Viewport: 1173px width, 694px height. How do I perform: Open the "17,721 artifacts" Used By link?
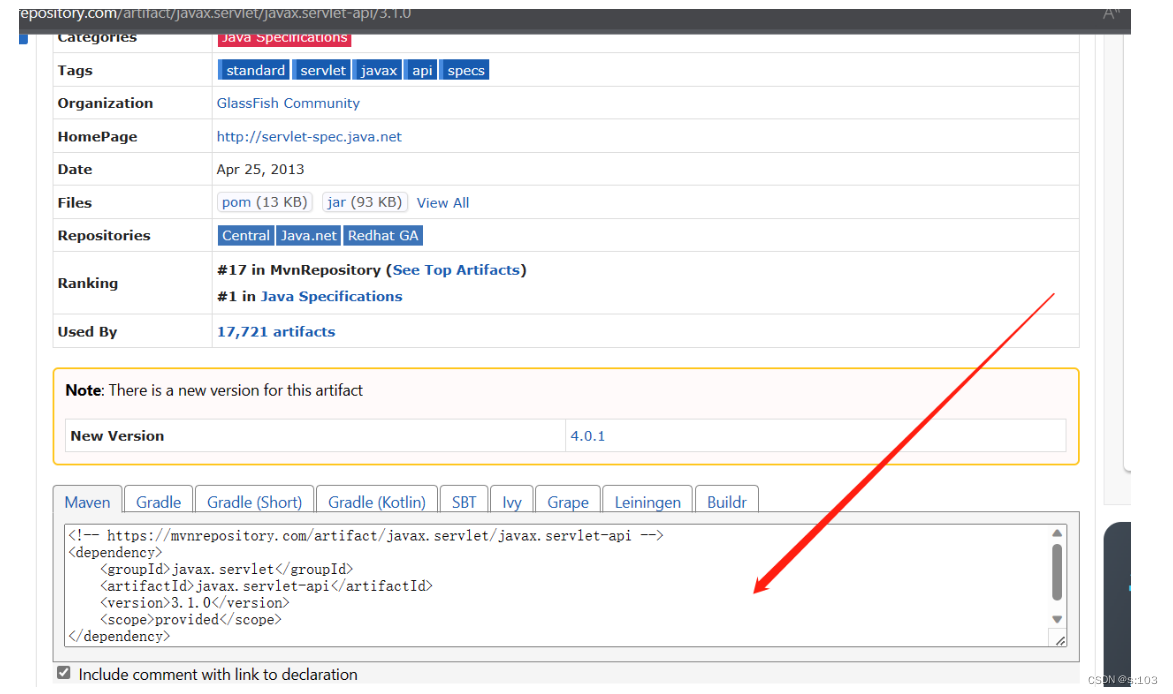coord(276,331)
